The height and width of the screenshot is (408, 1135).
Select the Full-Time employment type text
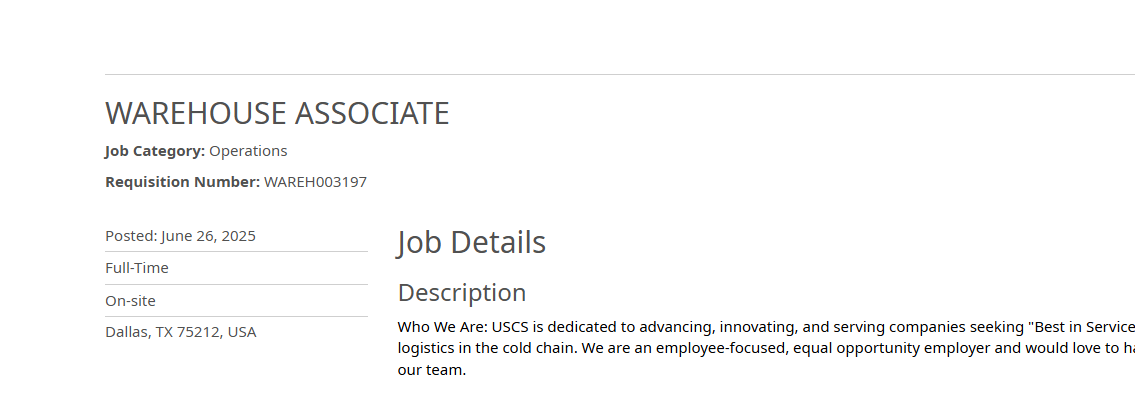coord(137,268)
